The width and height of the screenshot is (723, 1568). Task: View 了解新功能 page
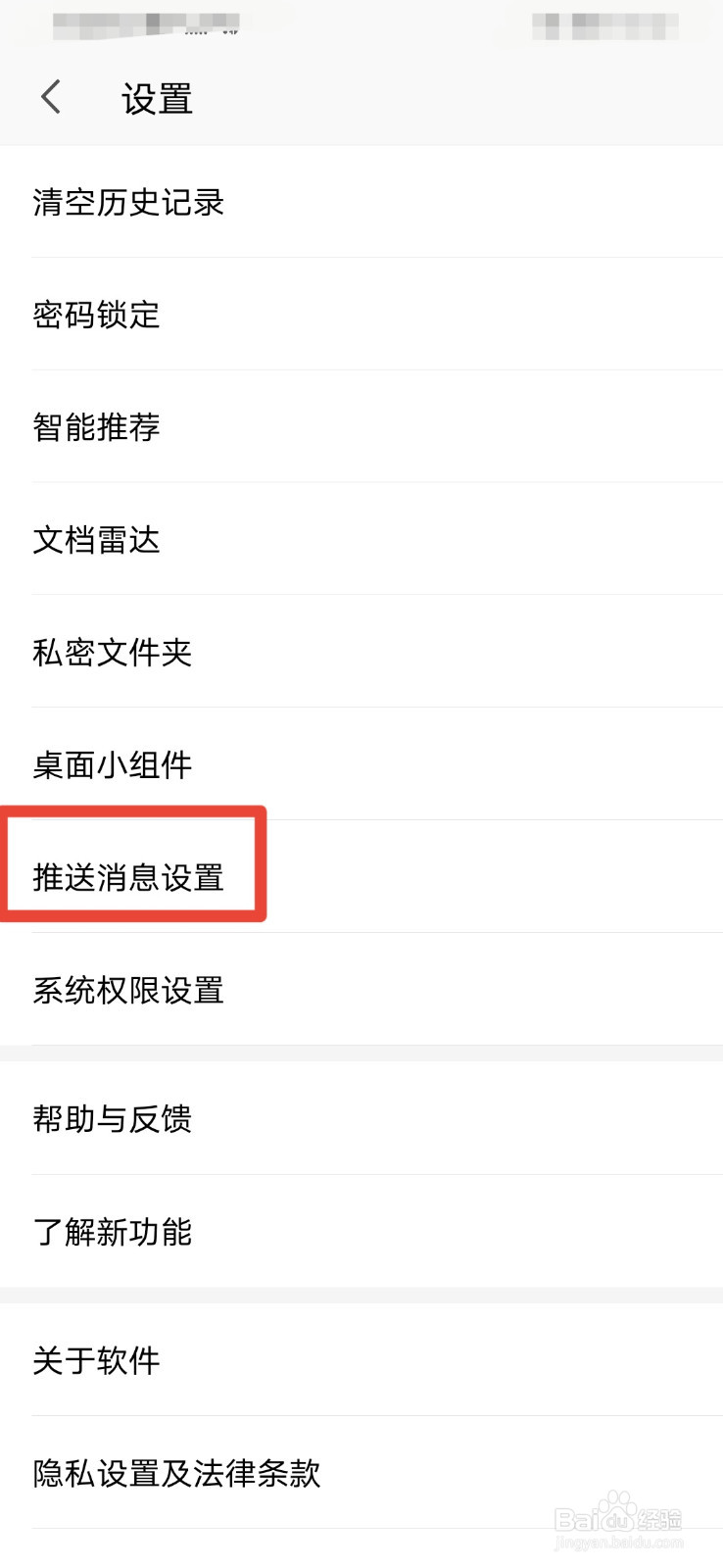361,1231
